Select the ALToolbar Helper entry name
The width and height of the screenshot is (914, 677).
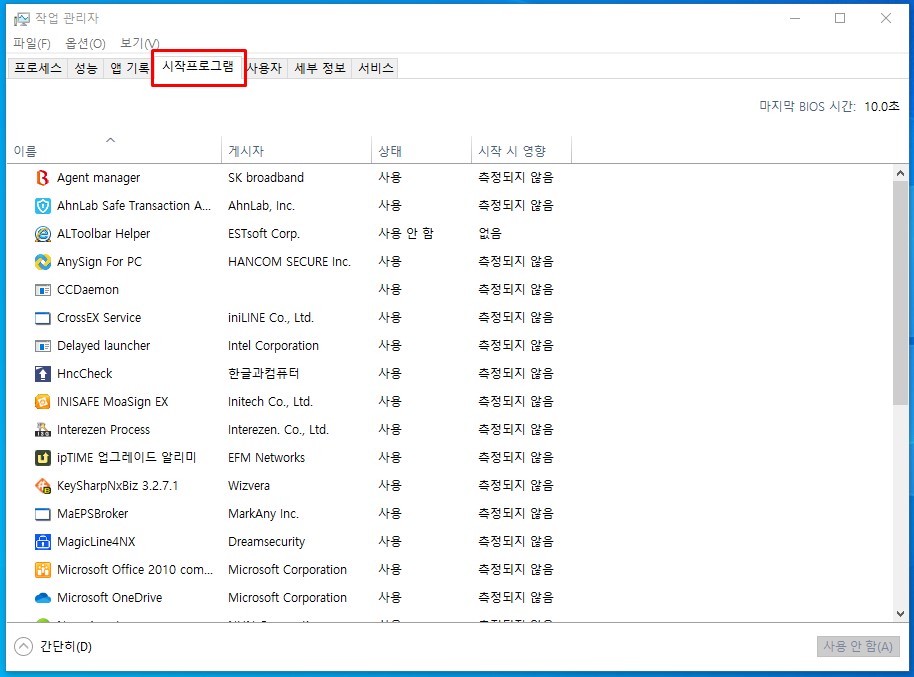coord(103,233)
